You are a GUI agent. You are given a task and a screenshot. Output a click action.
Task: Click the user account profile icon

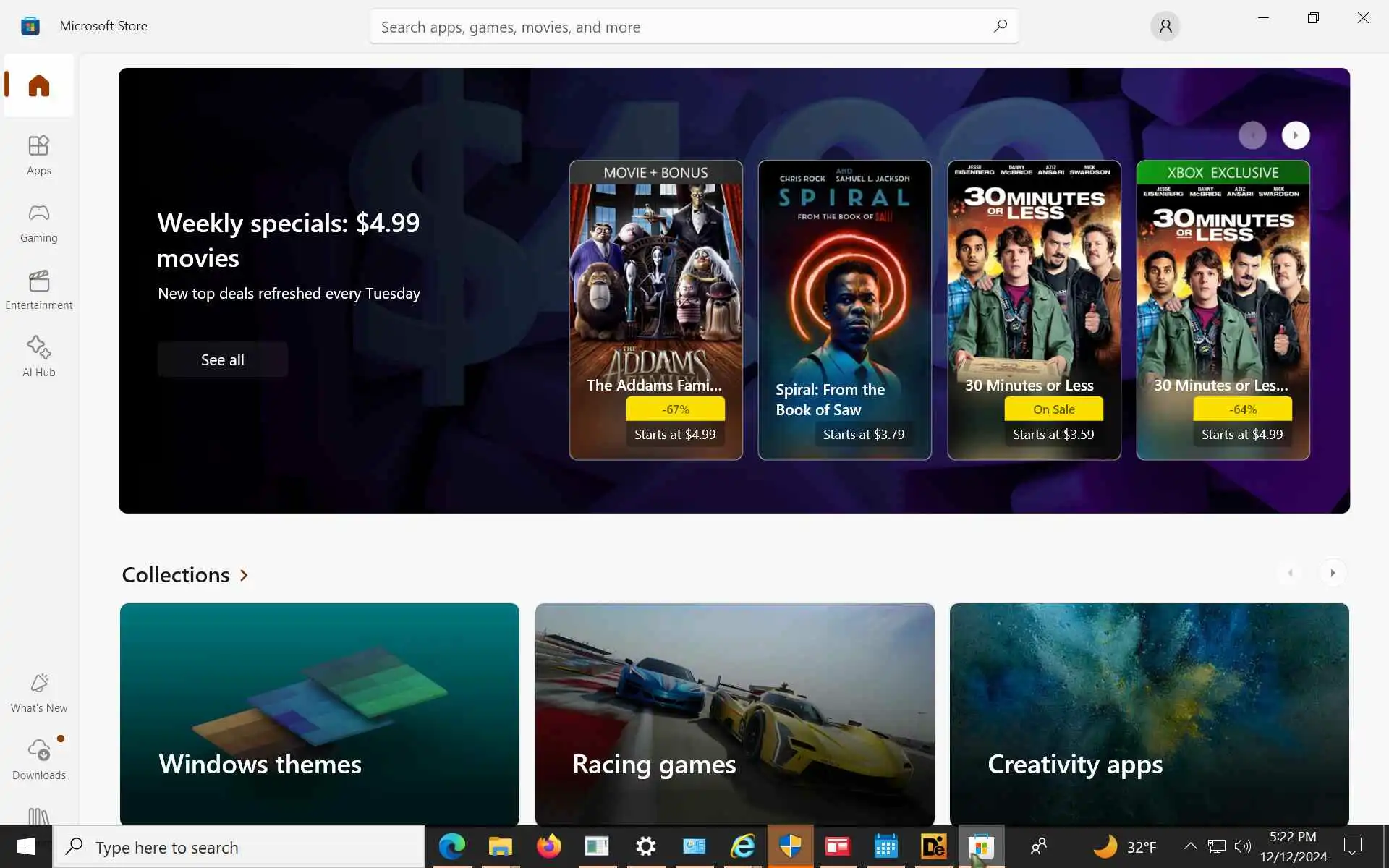click(1165, 27)
